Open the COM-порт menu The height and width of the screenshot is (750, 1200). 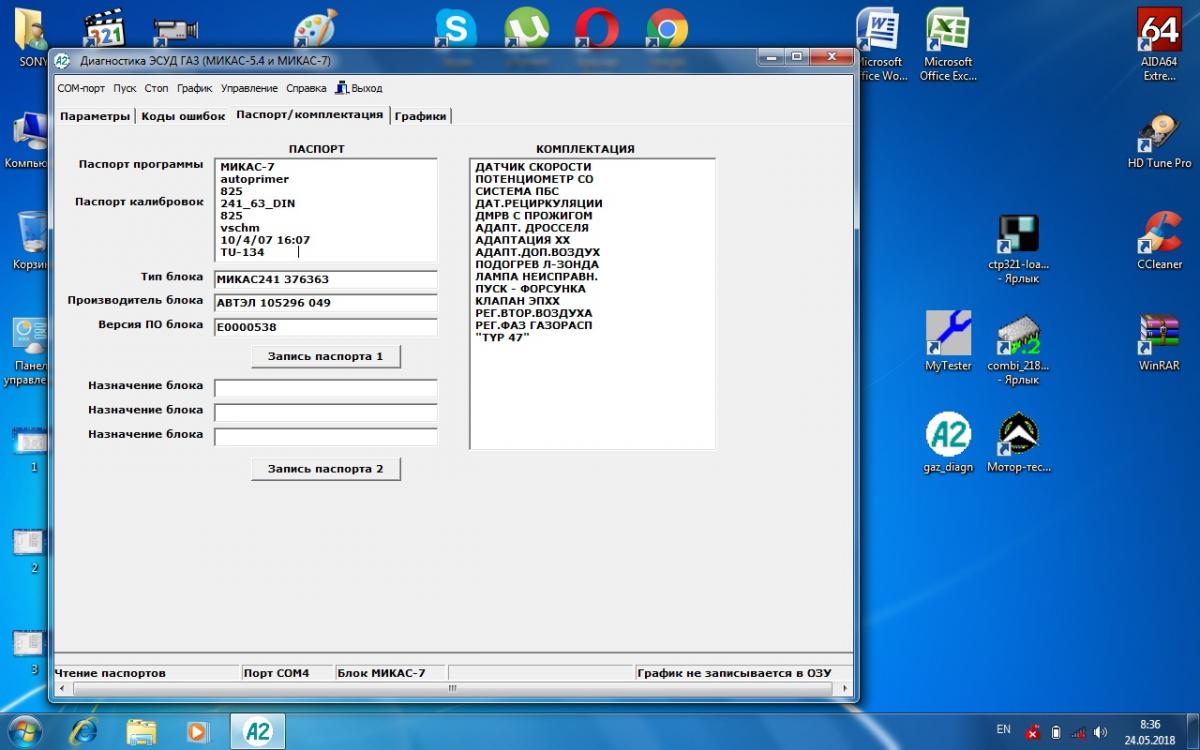pos(81,88)
